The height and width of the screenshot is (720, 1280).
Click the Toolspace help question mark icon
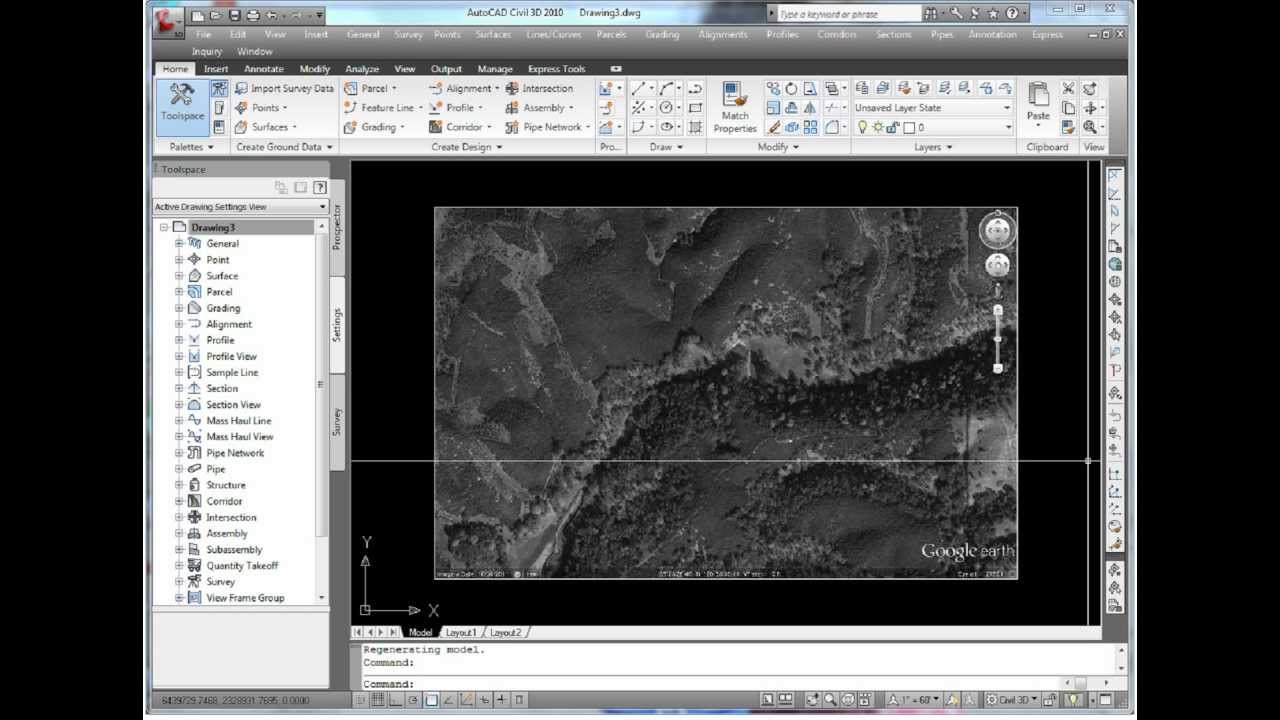pos(319,187)
